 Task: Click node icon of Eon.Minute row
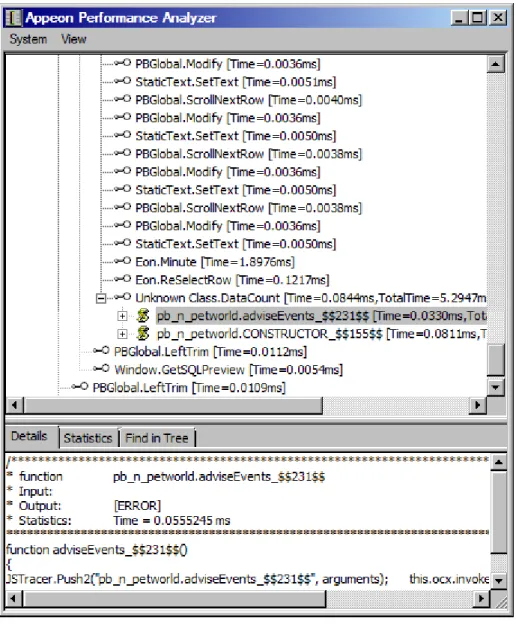[123, 261]
